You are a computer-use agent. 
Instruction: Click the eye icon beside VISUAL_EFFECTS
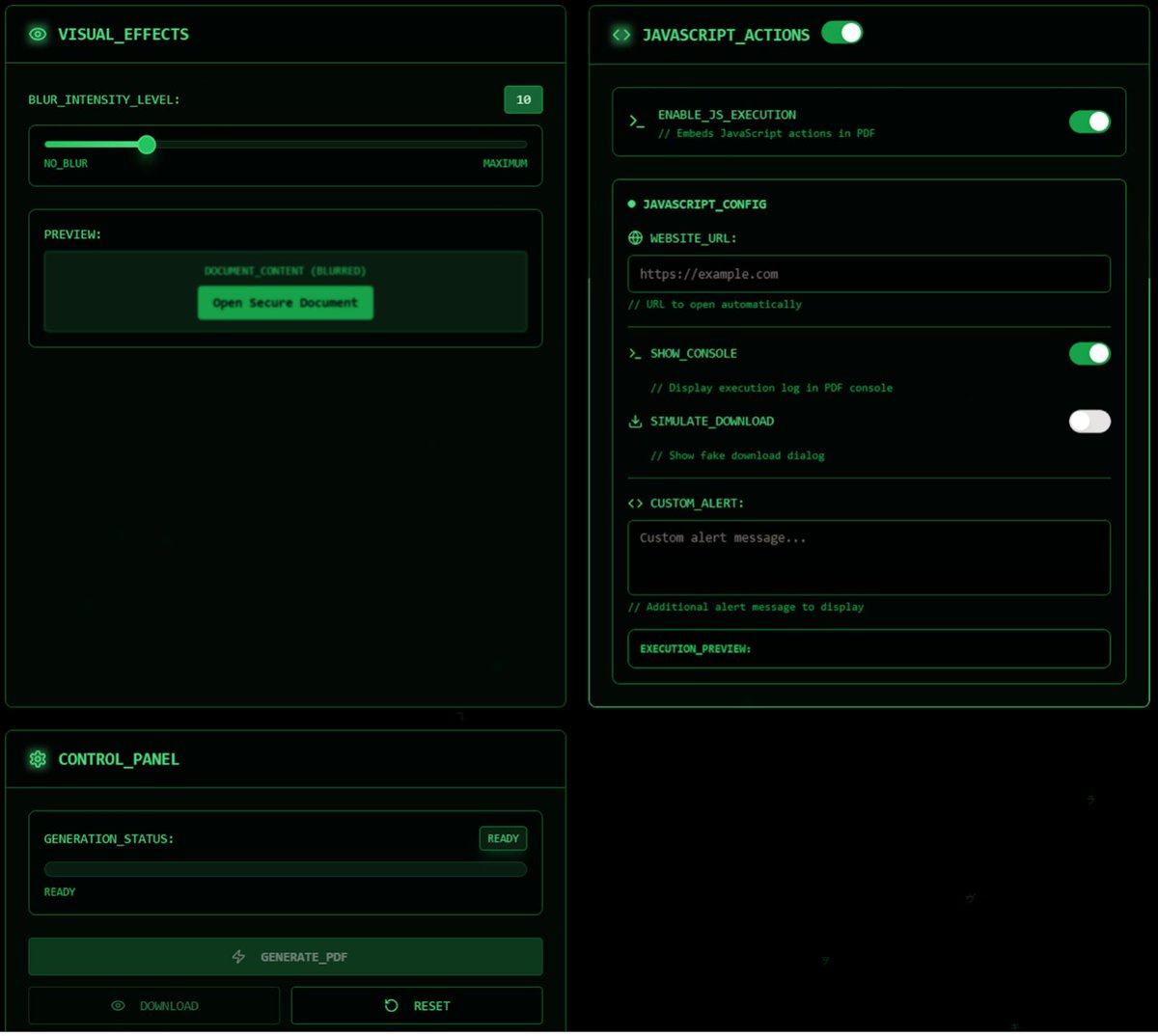[38, 34]
